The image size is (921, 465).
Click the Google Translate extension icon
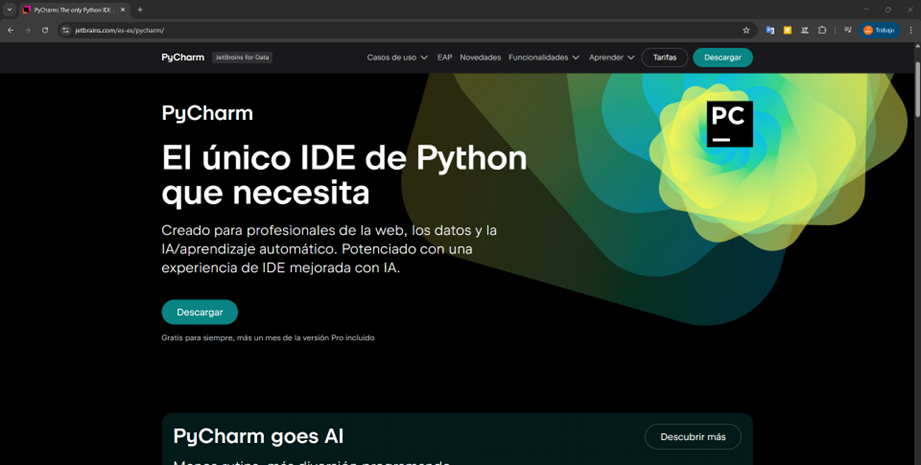tap(770, 30)
